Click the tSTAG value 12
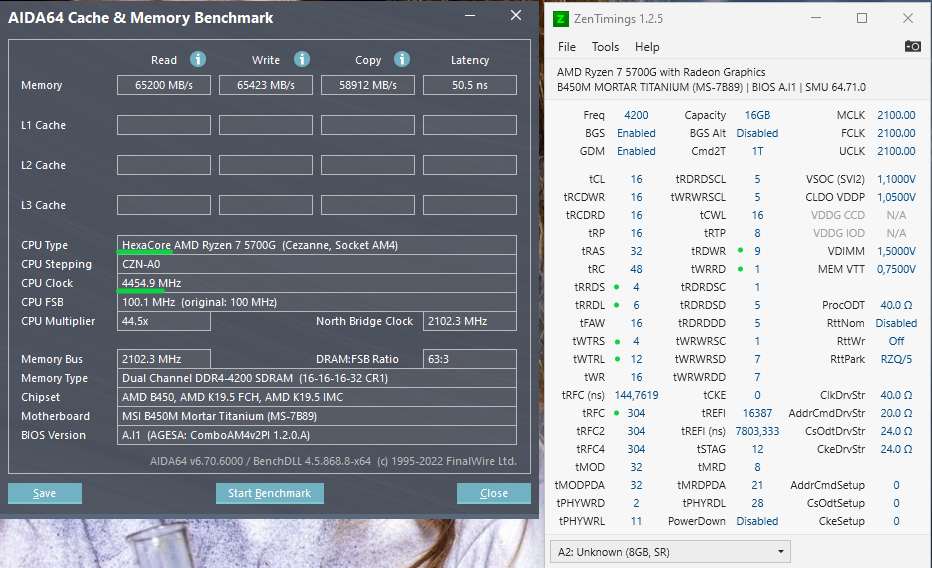Screen dimensions: 932x568 pyautogui.click(x=757, y=449)
